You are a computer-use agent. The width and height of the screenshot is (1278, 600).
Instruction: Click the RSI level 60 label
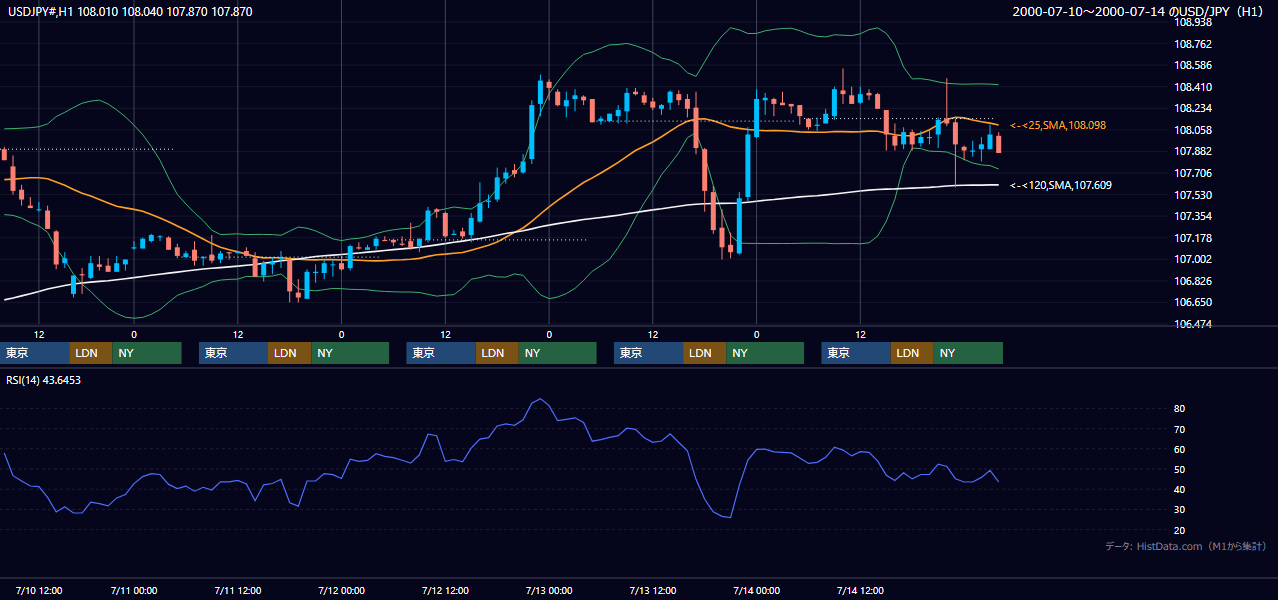coord(1180,449)
